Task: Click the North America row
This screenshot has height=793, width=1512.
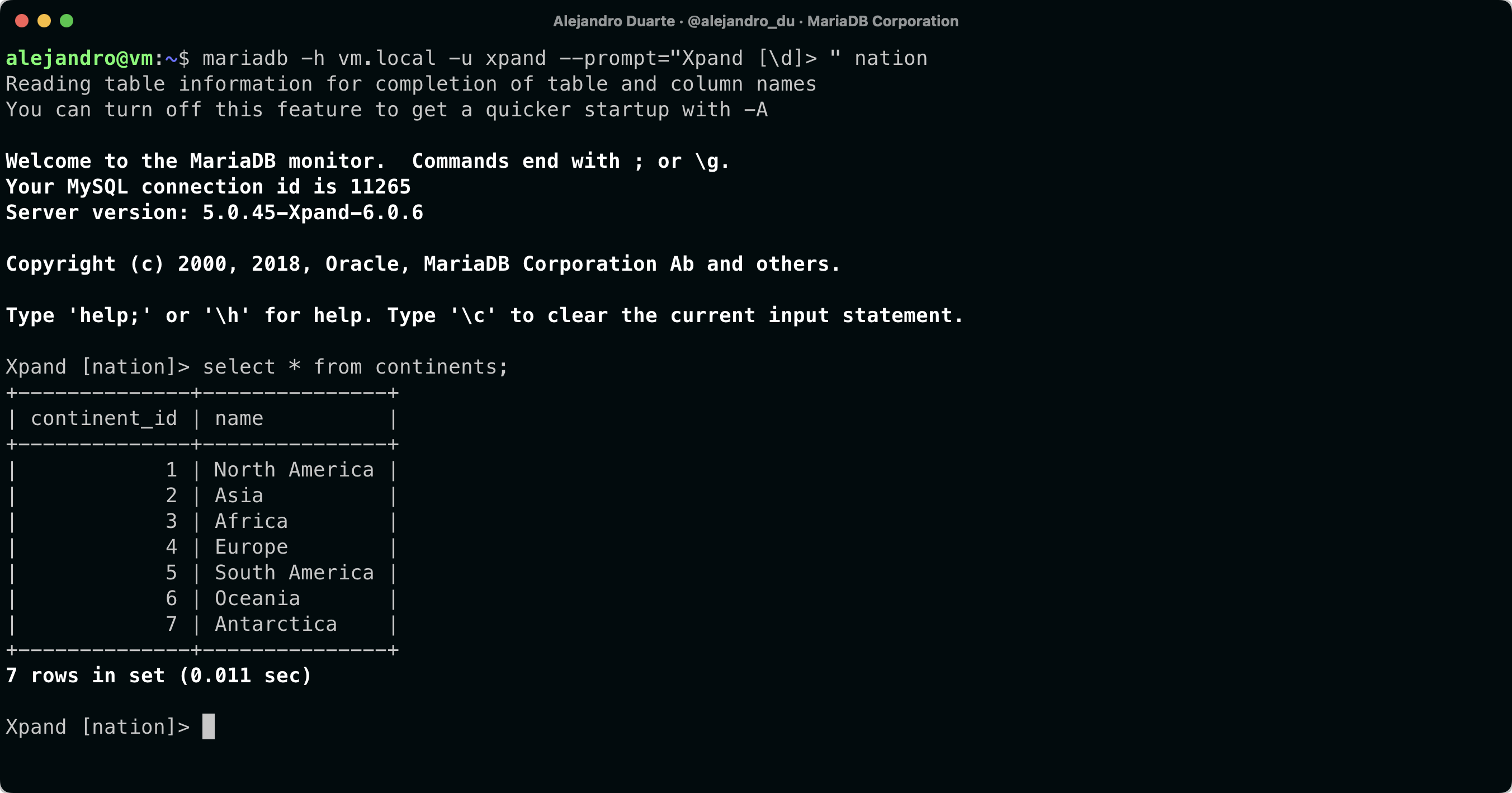Action: click(294, 470)
